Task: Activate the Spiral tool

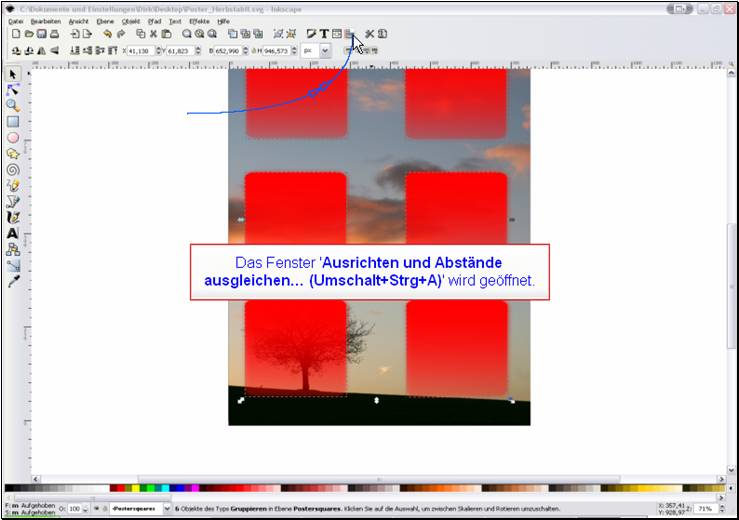Action: click(13, 169)
